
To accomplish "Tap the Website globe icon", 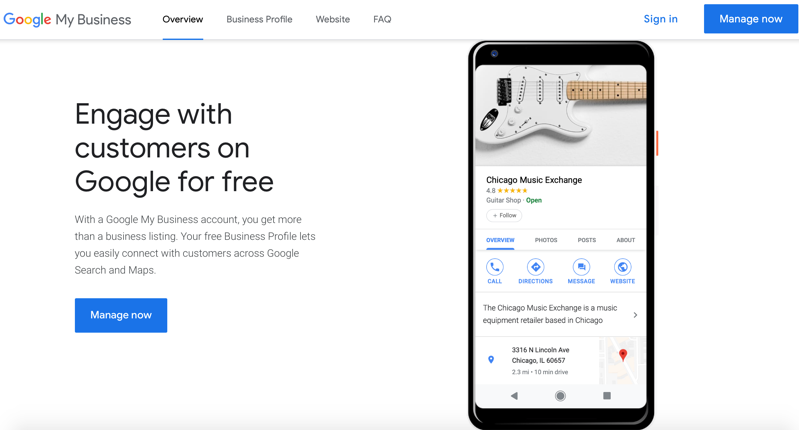I will [x=622, y=267].
